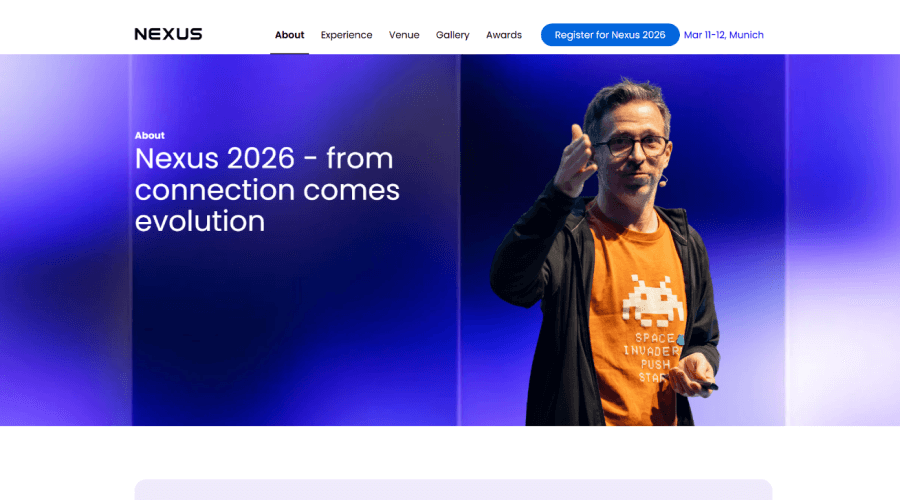This screenshot has width=900, height=500.
Task: Click the Mar 11-12, Munich link
Action: [x=723, y=35]
